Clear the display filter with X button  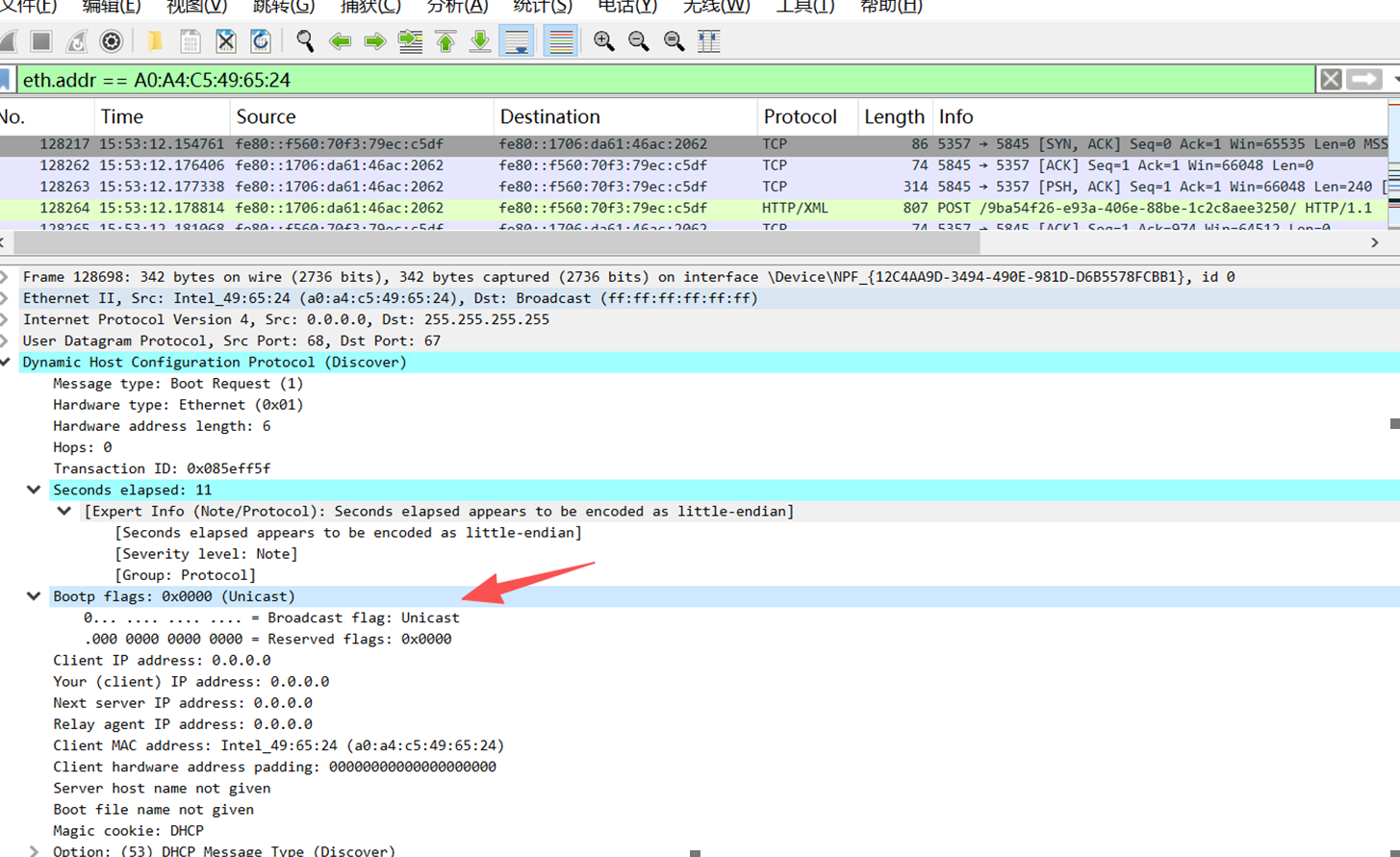pyautogui.click(x=1331, y=80)
